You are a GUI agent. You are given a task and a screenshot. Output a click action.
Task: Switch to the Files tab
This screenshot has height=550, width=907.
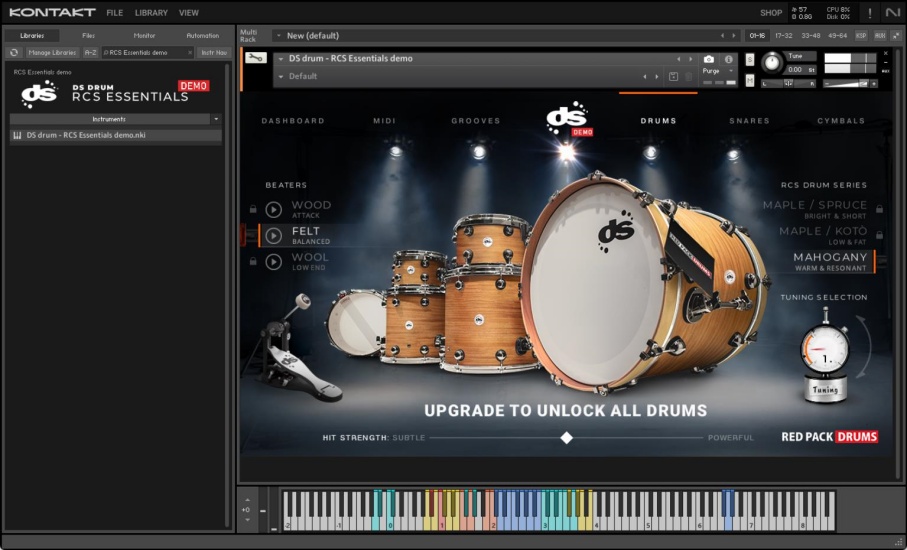point(89,35)
